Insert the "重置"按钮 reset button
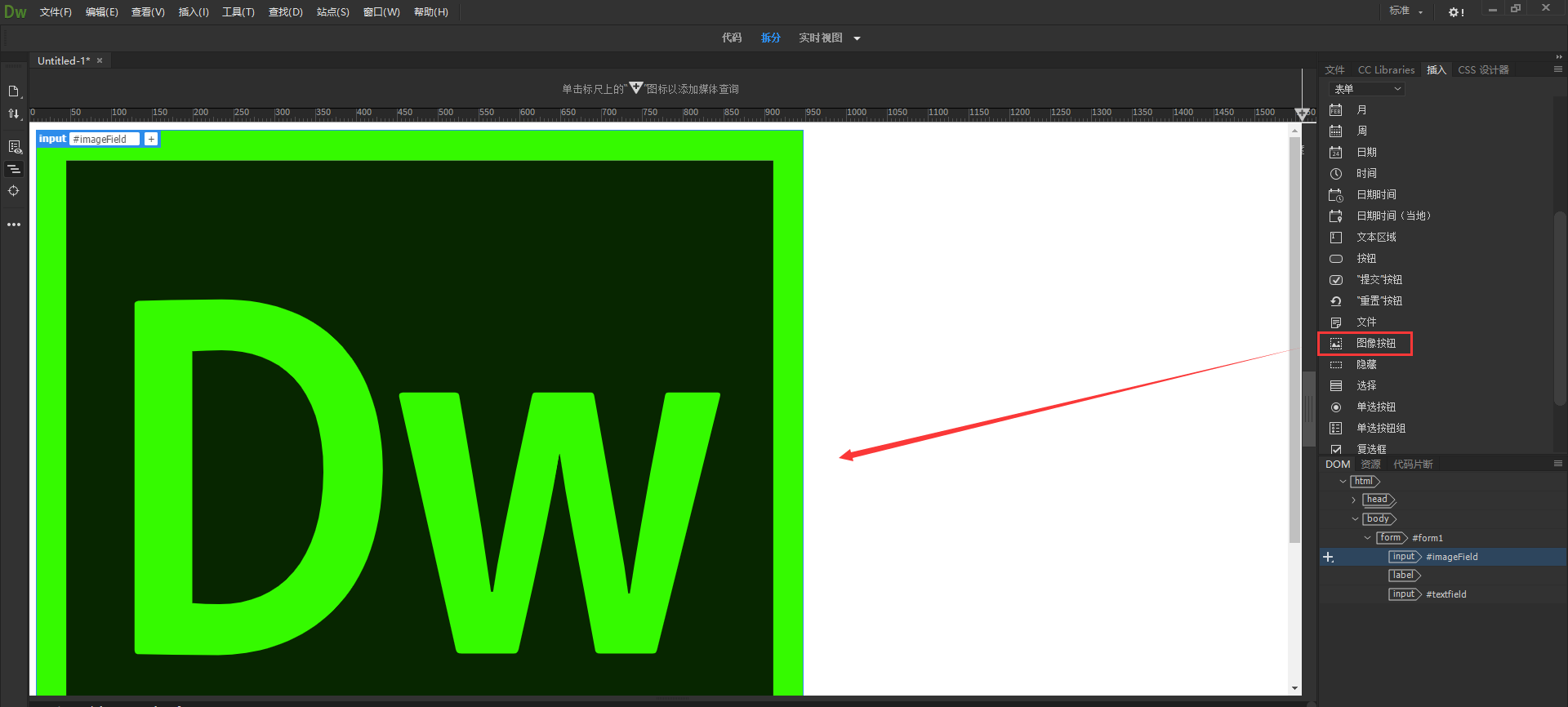1568x707 pixels. [x=1379, y=300]
